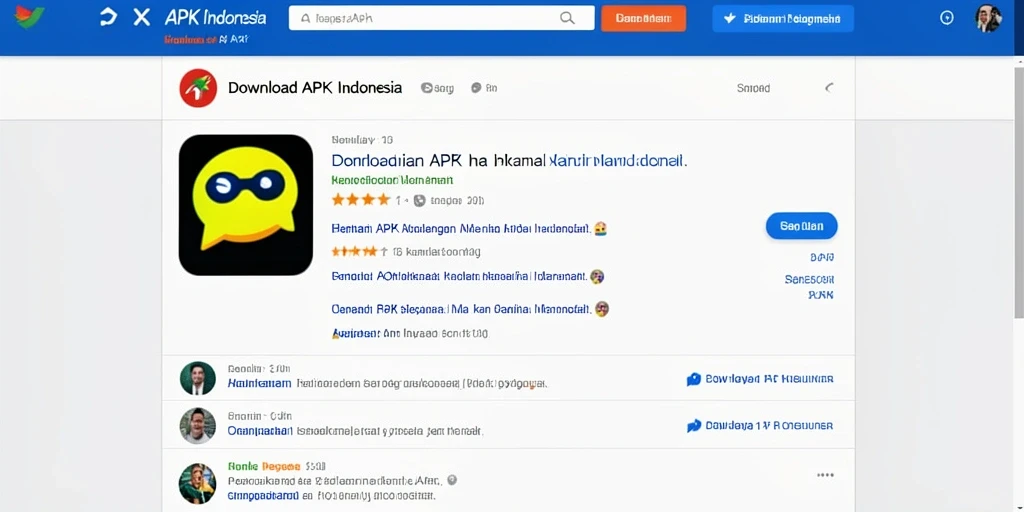Open the three-dots more menu on third row
Image resolution: width=1024 pixels, height=512 pixels.
pos(825,475)
